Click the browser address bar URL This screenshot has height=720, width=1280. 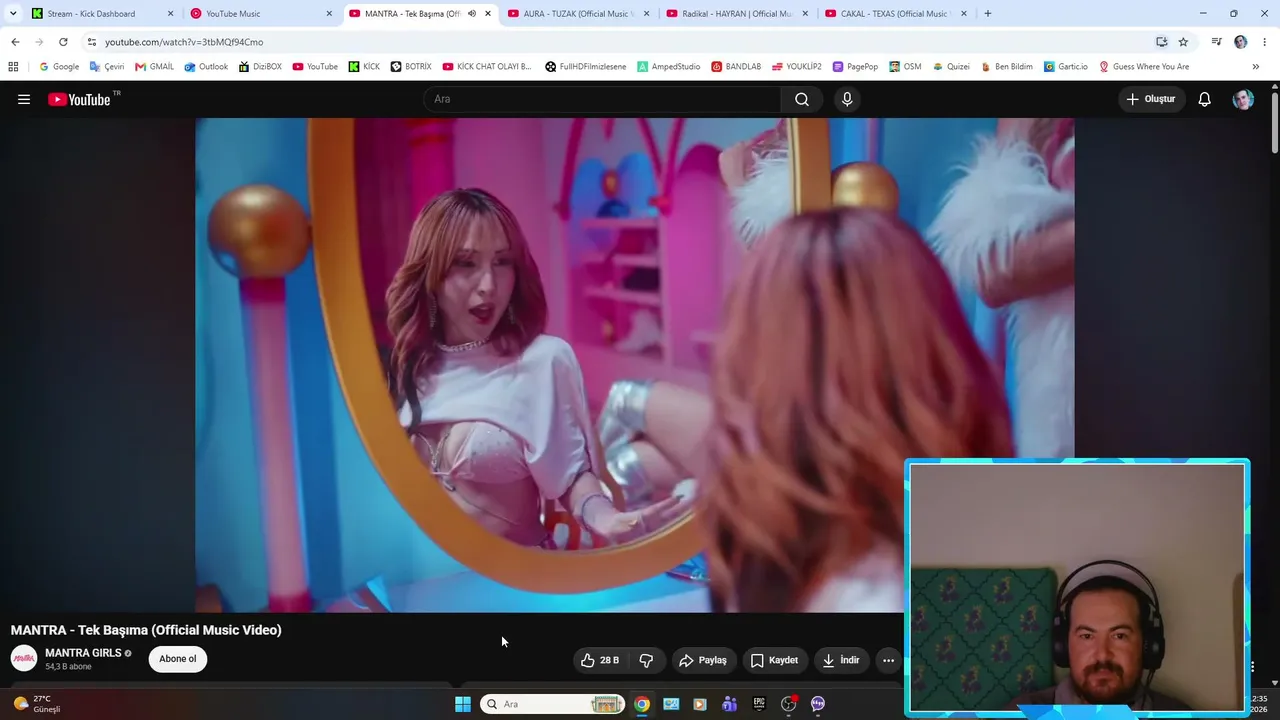[184, 42]
